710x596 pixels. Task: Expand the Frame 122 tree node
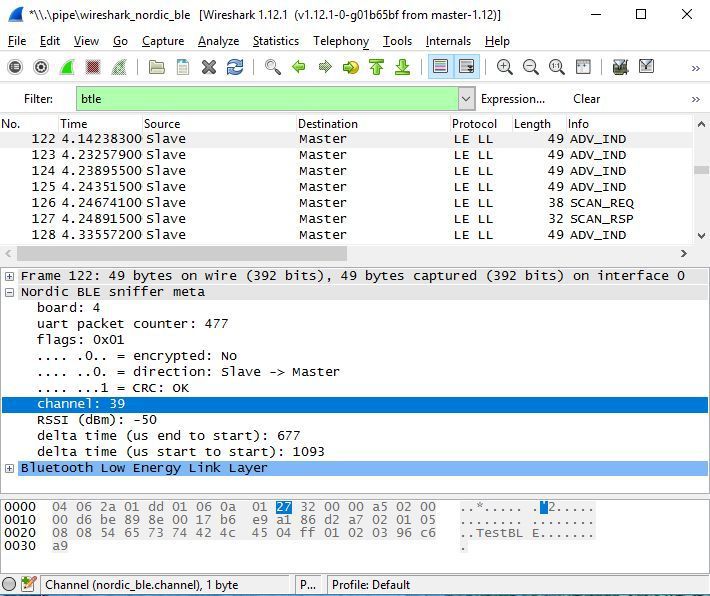click(10, 276)
